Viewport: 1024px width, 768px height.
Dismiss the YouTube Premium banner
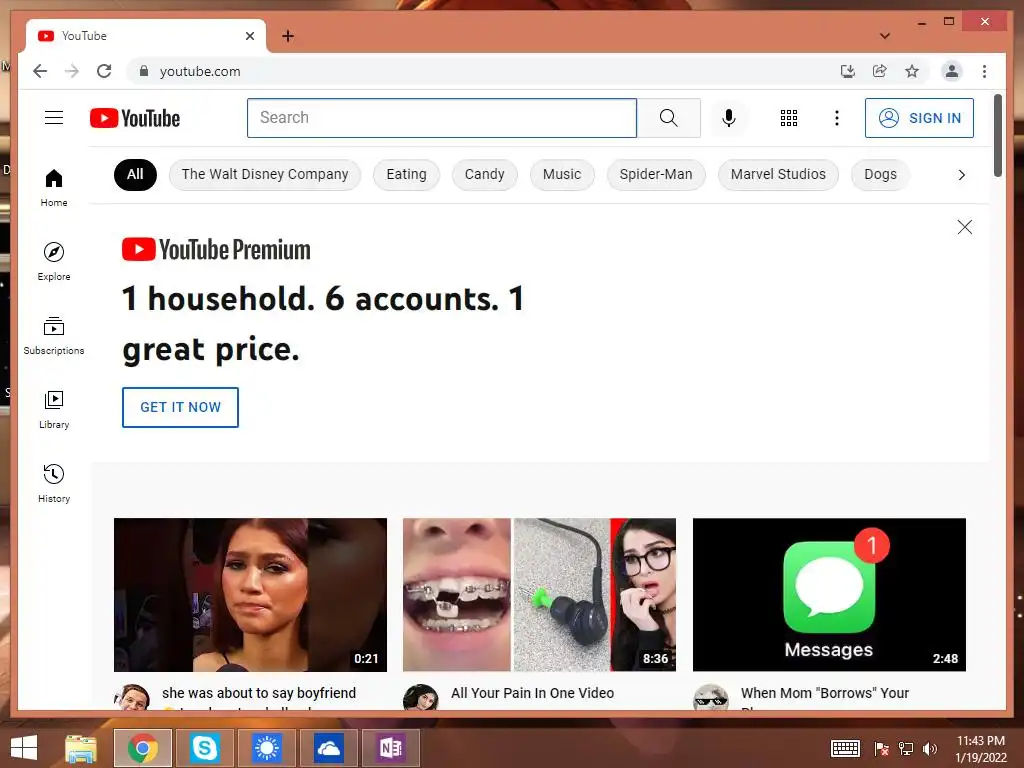[964, 227]
